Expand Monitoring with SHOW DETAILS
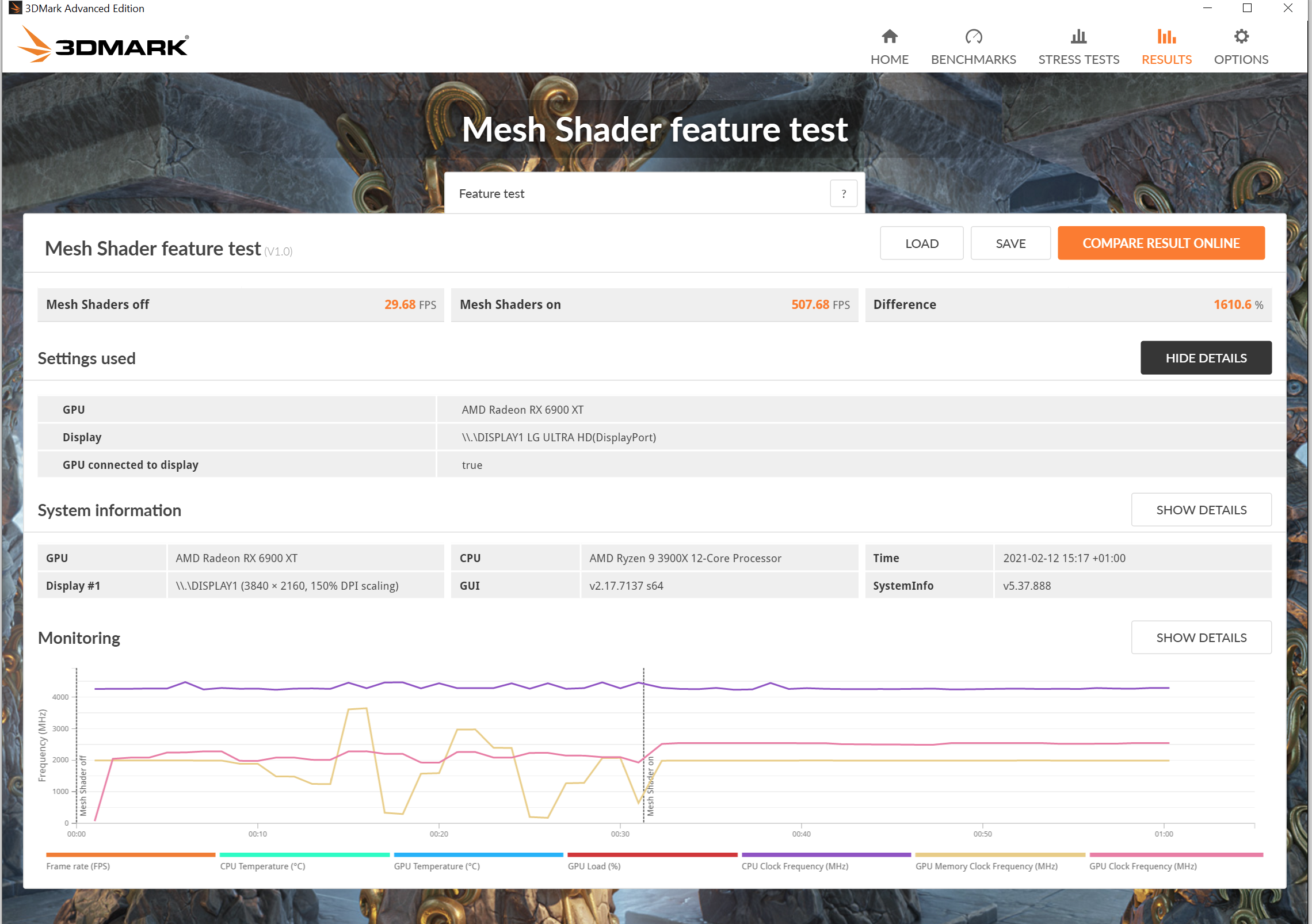Image resolution: width=1312 pixels, height=924 pixels. coord(1201,637)
